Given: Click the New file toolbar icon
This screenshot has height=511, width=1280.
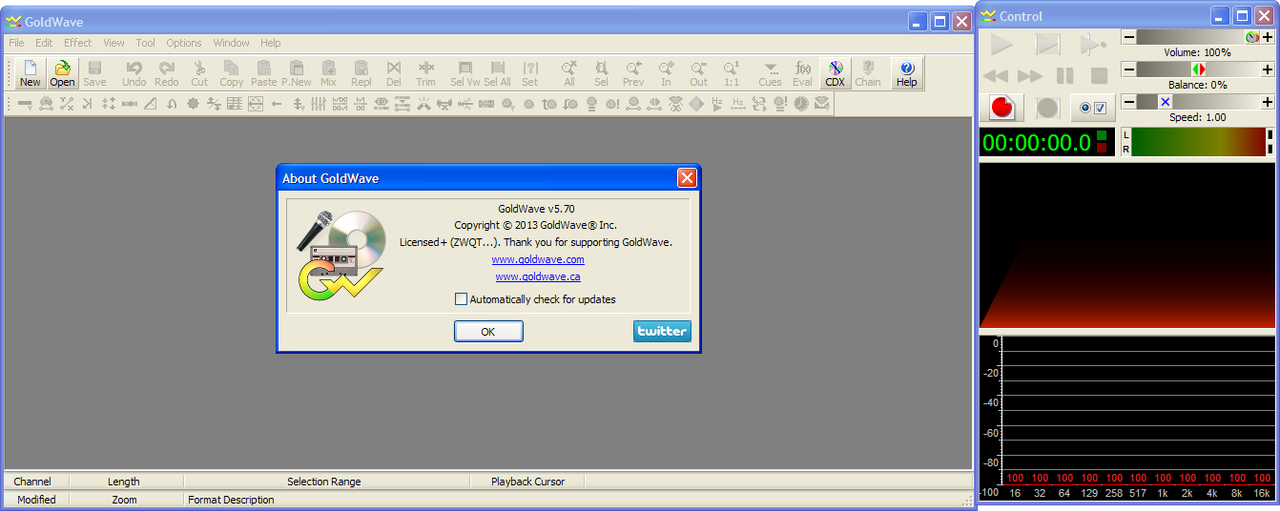Looking at the screenshot, I should tap(30, 73).
